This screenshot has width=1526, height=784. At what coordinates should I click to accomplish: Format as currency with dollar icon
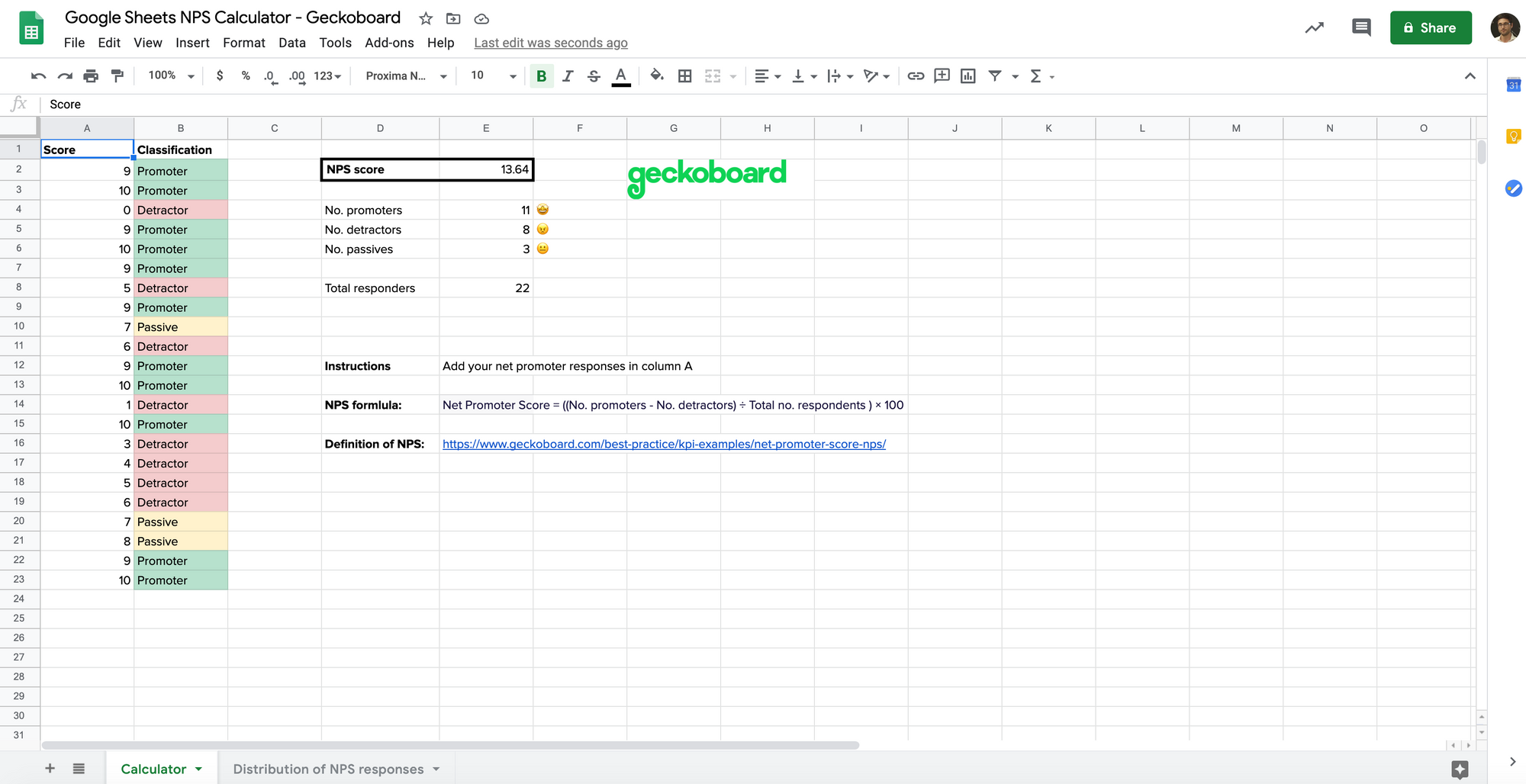pos(220,76)
